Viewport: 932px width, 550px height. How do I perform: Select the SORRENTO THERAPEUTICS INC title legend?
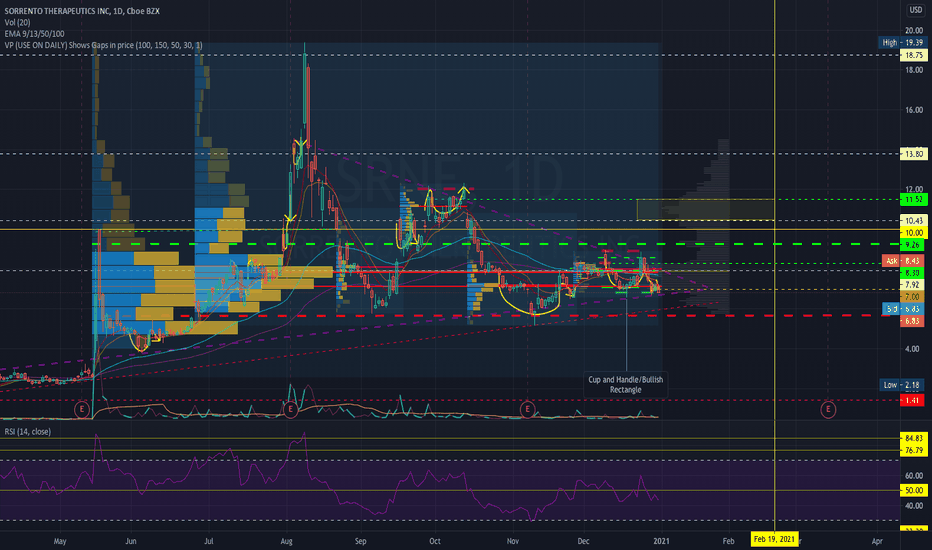click(82, 11)
